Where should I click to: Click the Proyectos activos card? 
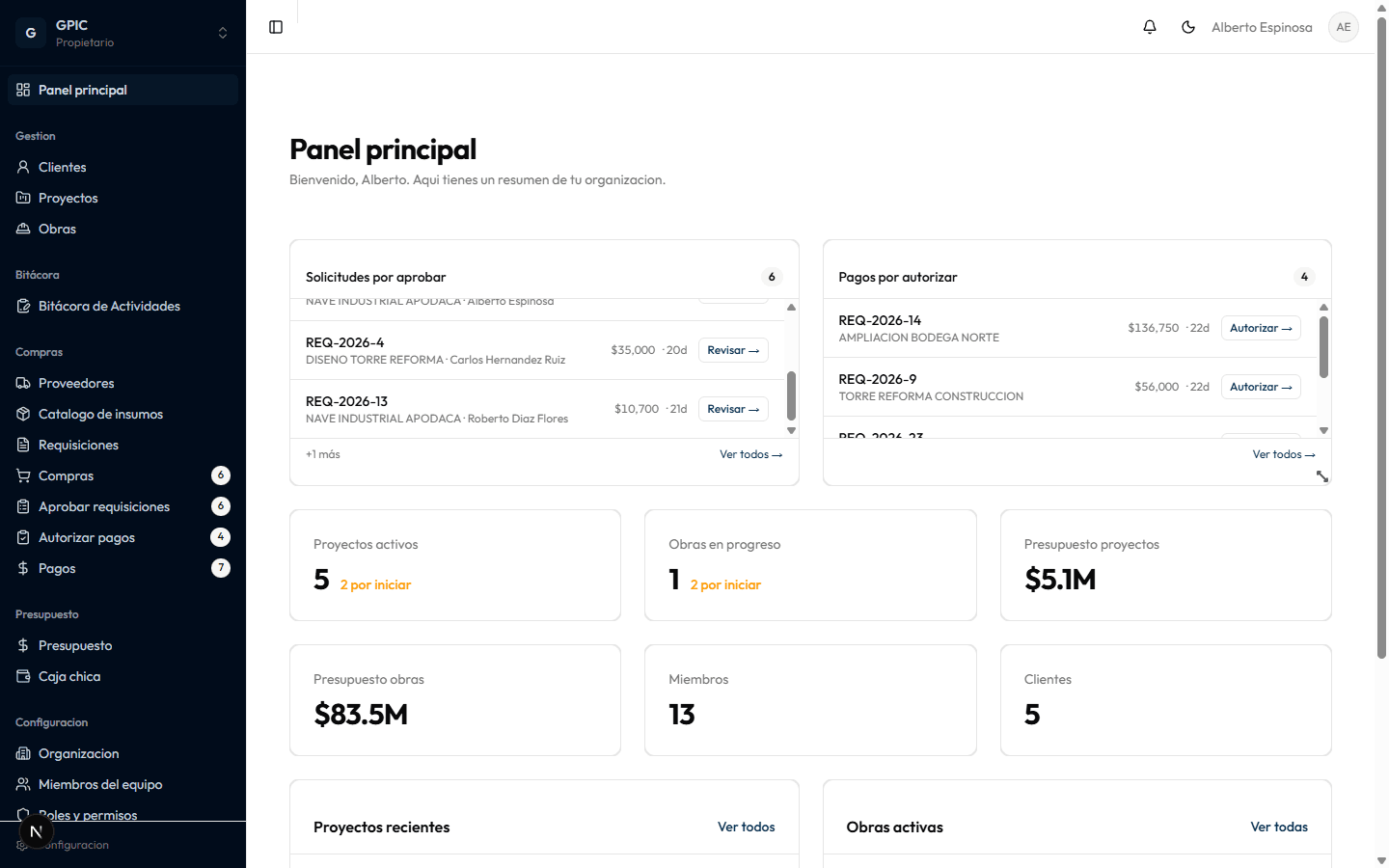coord(455,565)
